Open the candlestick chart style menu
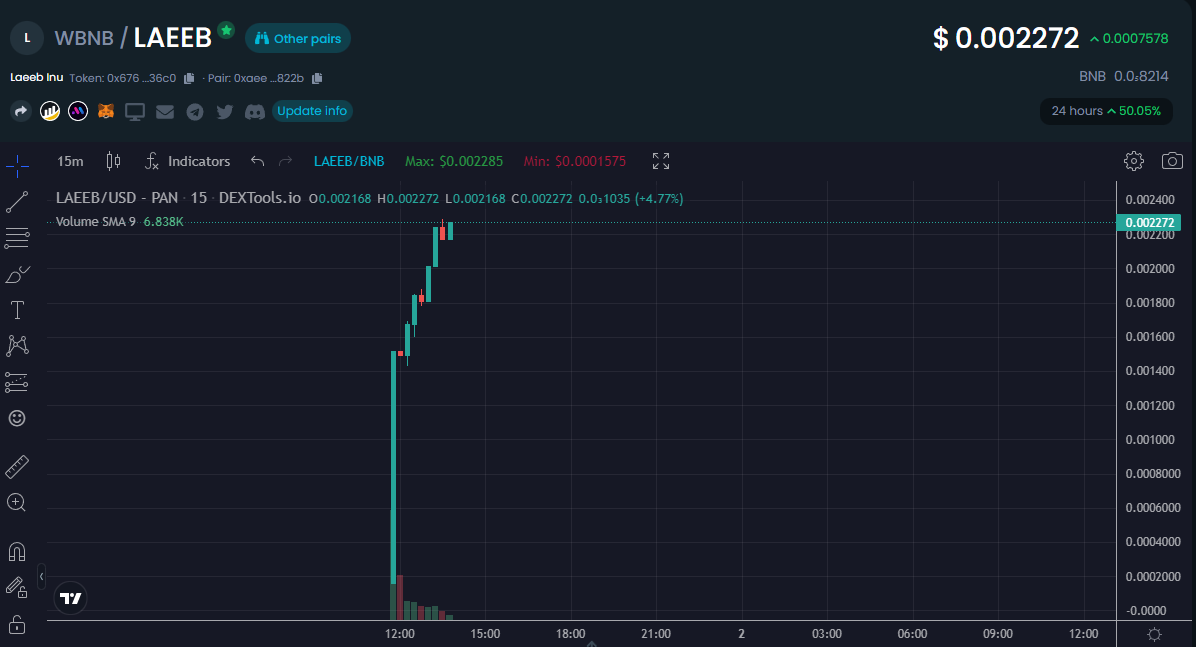The width and height of the screenshot is (1196, 647). [114, 161]
